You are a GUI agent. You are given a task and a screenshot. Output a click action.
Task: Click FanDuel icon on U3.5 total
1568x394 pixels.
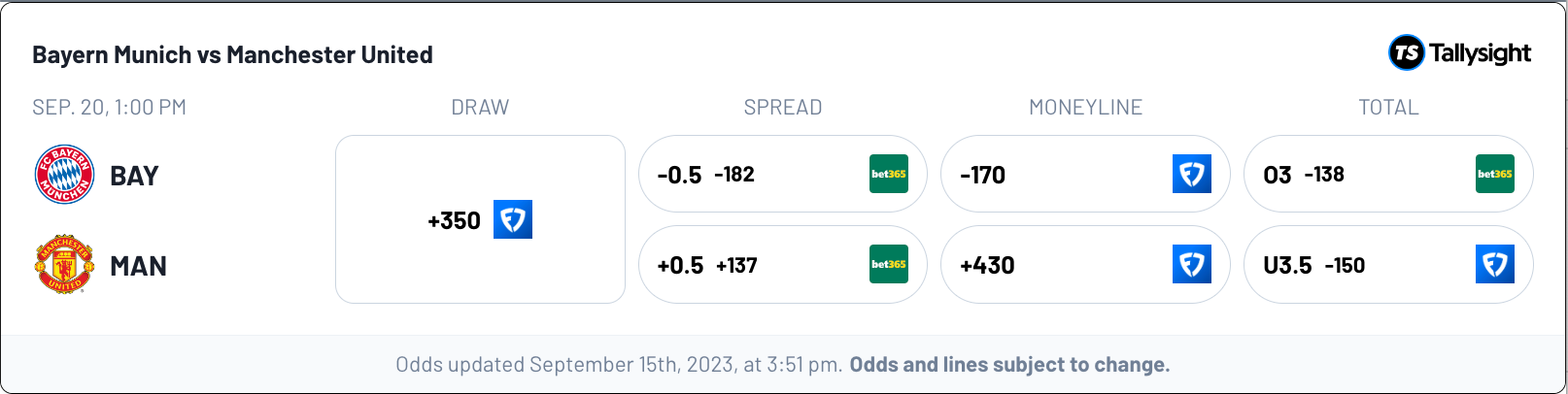coord(1495,264)
